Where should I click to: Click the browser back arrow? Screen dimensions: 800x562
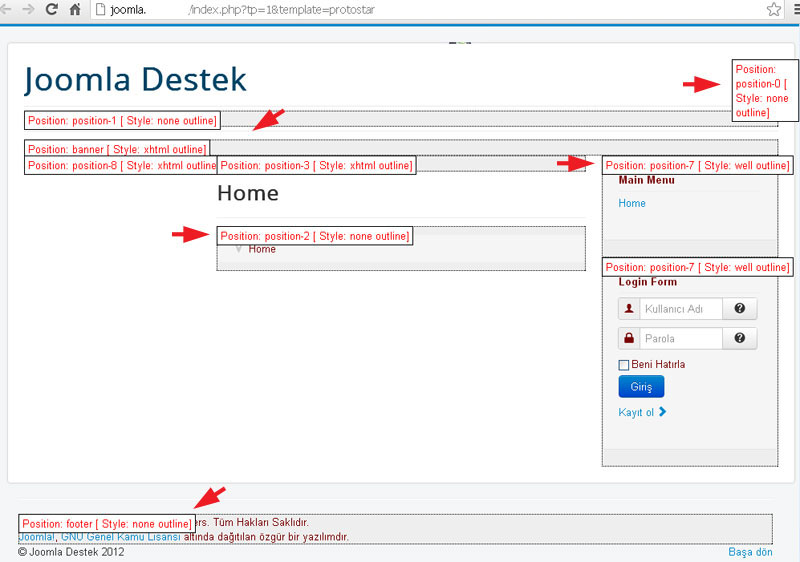(5, 9)
